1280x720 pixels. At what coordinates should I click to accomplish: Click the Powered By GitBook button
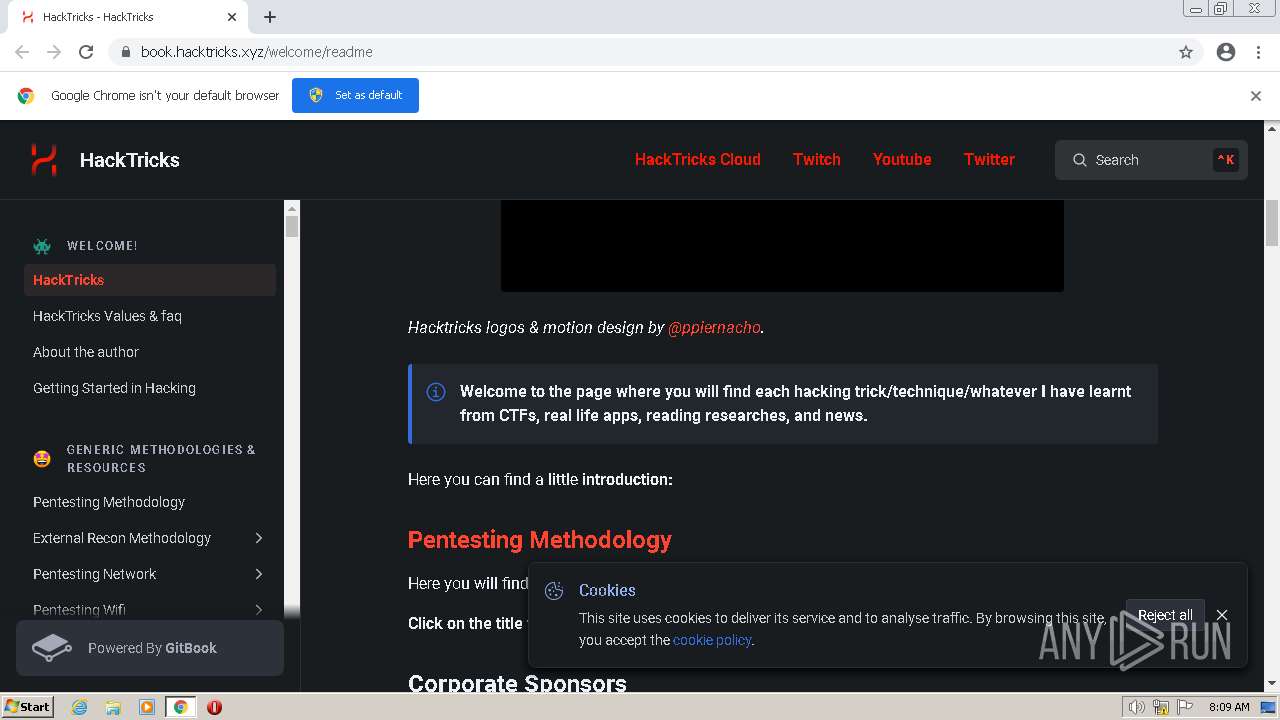click(150, 648)
